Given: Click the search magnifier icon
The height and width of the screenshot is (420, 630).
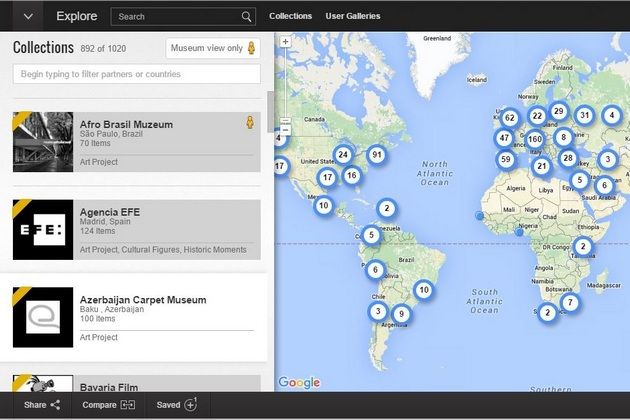Looking at the screenshot, I should (x=246, y=16).
